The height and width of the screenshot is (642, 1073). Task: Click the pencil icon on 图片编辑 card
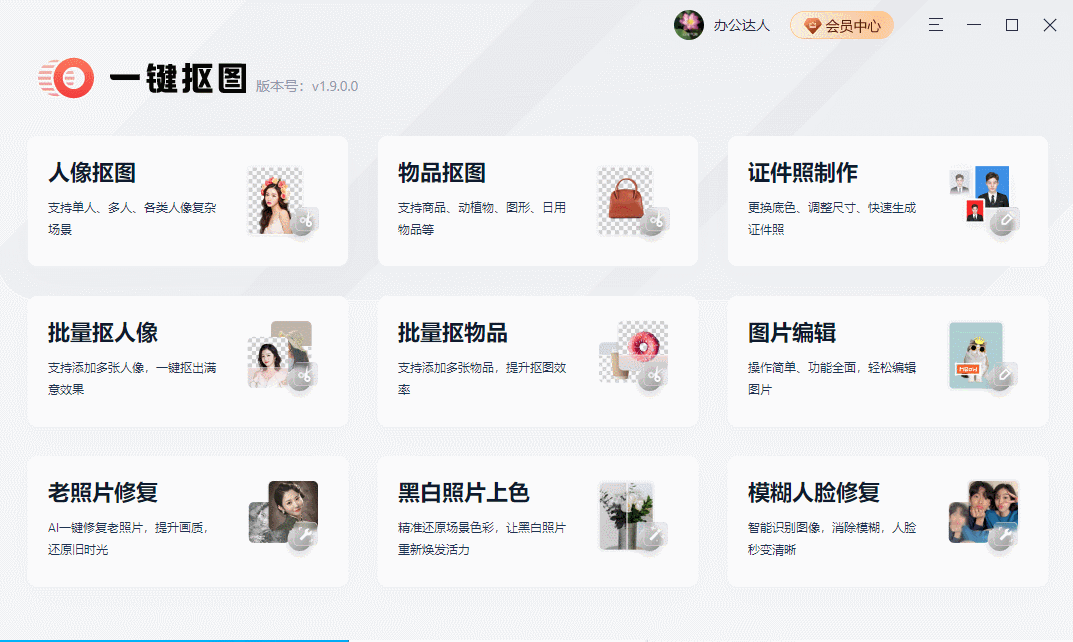[x=1003, y=375]
